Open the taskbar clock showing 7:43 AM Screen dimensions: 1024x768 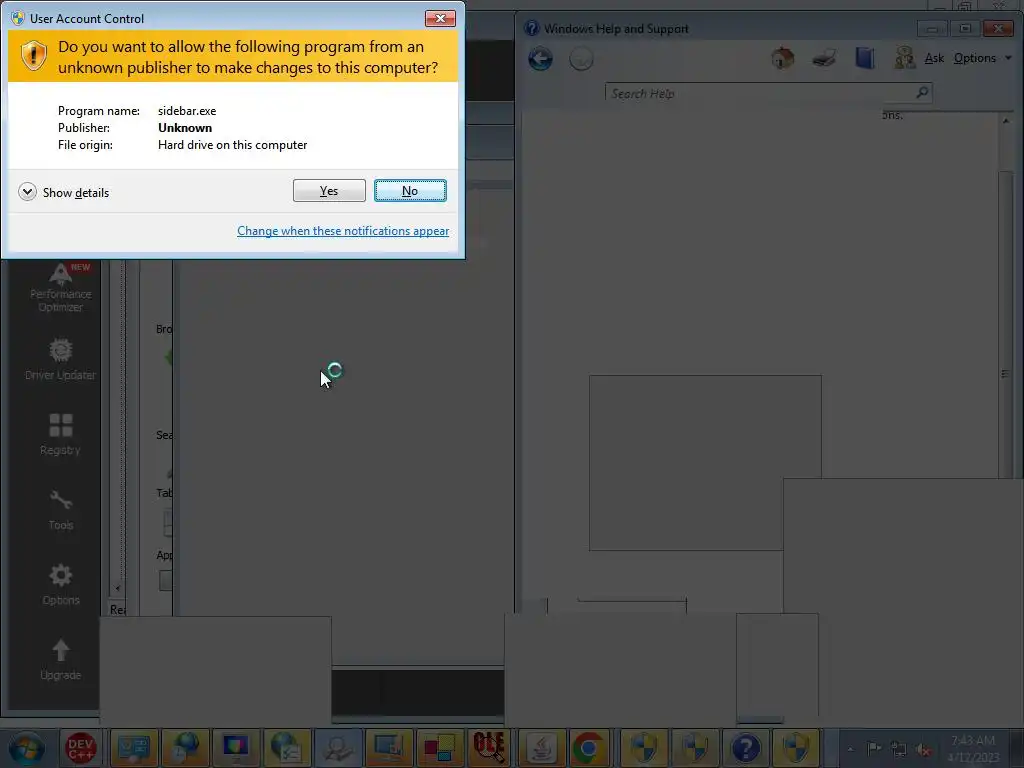click(x=973, y=748)
